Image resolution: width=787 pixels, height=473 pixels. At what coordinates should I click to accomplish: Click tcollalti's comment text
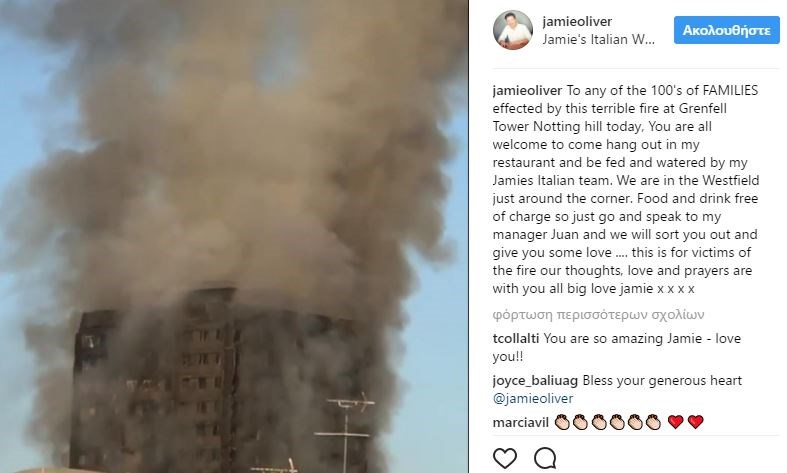coord(617,347)
